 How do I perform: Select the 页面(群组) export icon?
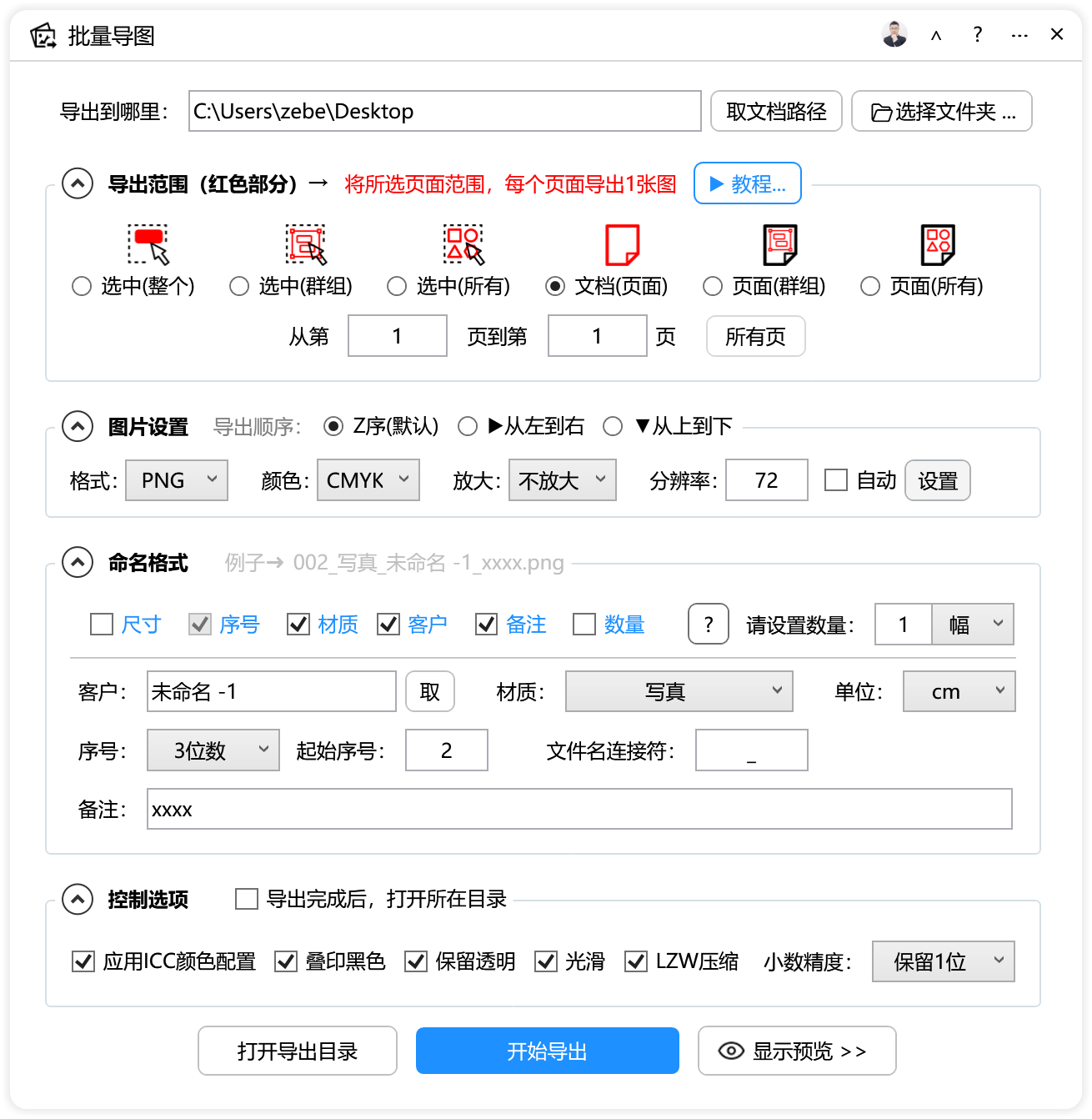[779, 244]
